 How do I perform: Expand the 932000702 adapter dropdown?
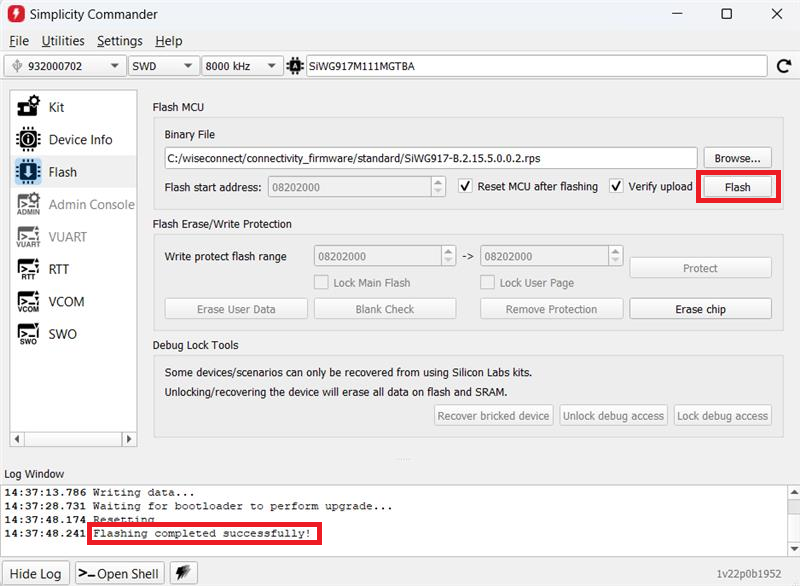point(64,66)
